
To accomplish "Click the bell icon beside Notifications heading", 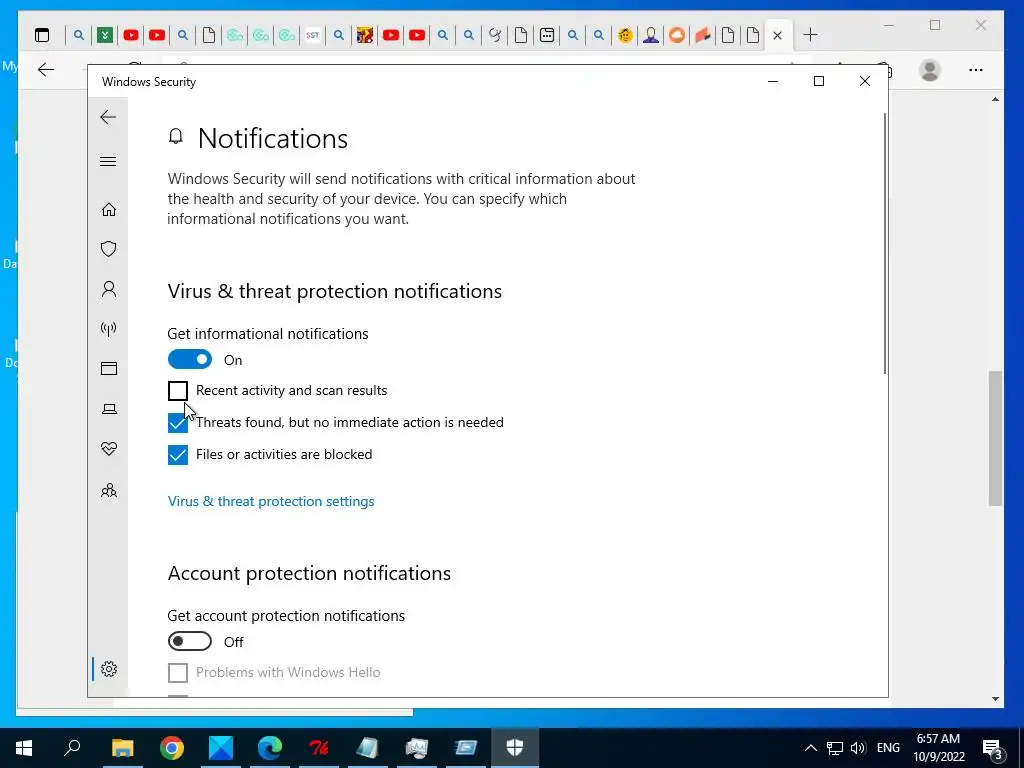I will (x=176, y=136).
